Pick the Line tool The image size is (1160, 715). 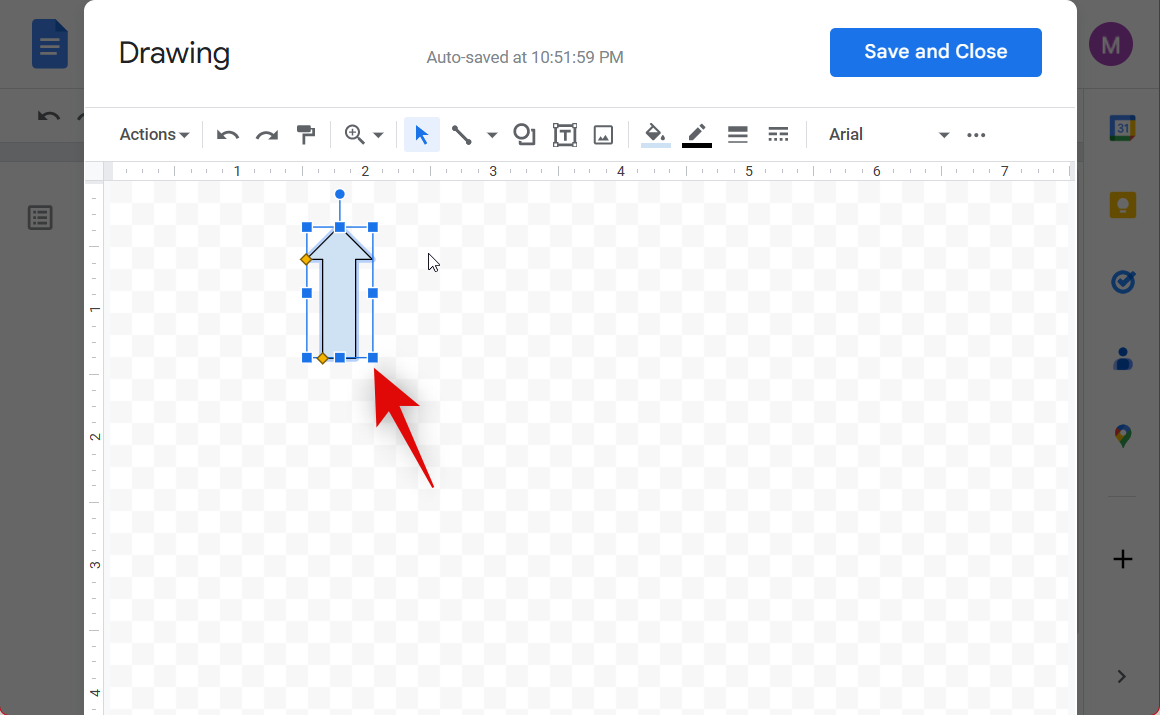[461, 135]
